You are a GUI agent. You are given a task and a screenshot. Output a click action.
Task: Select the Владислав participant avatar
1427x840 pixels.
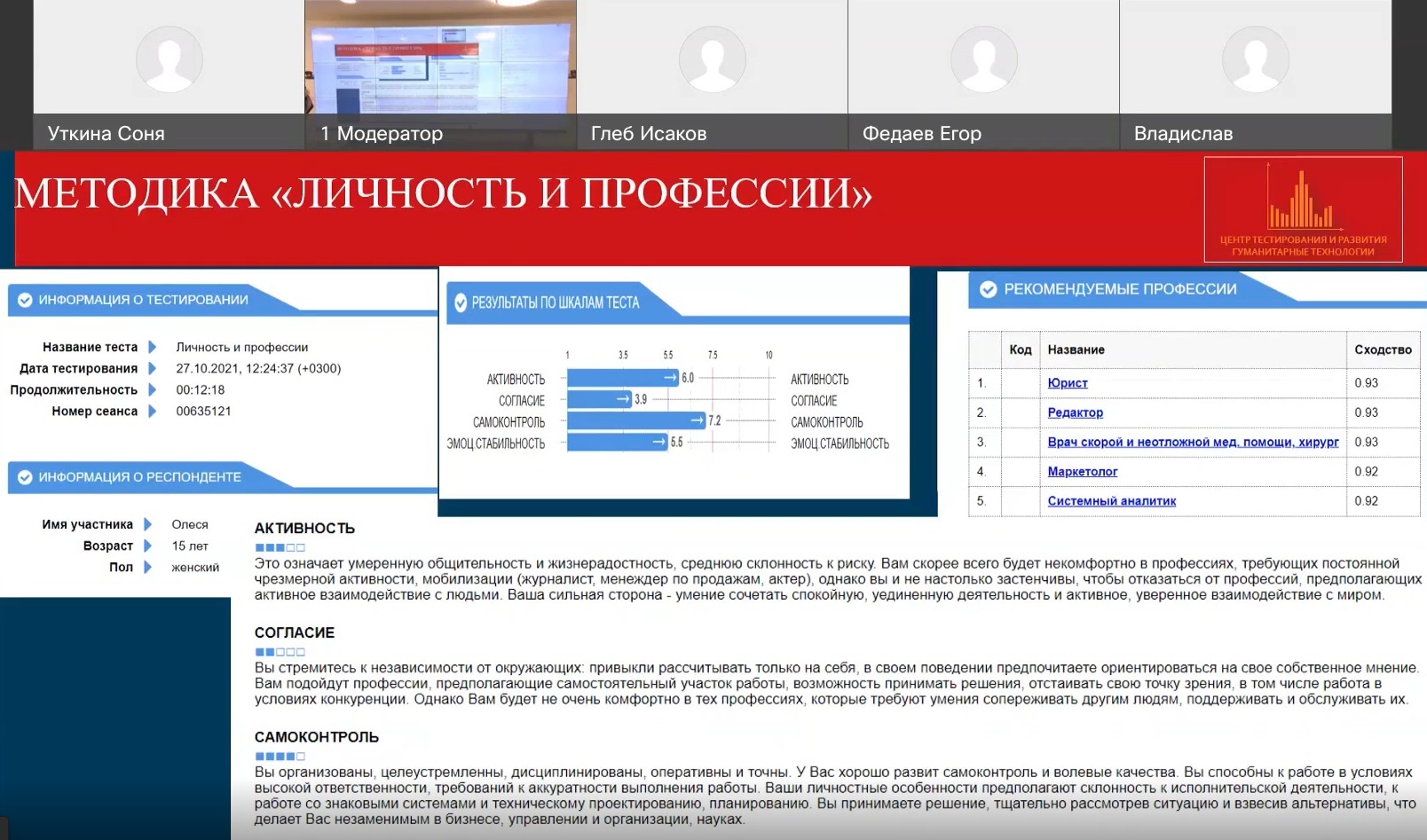1255,59
